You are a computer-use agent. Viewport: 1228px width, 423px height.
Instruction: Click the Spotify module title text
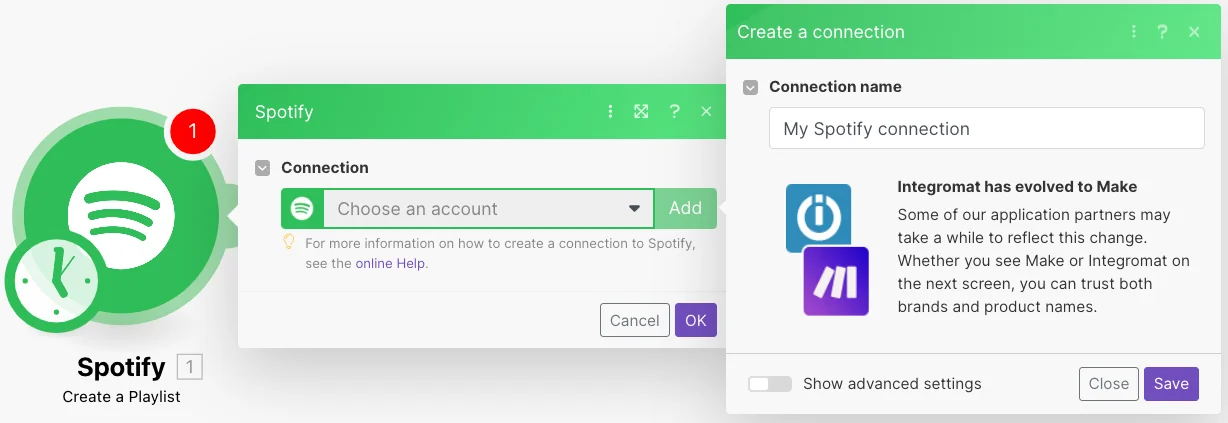tap(121, 367)
